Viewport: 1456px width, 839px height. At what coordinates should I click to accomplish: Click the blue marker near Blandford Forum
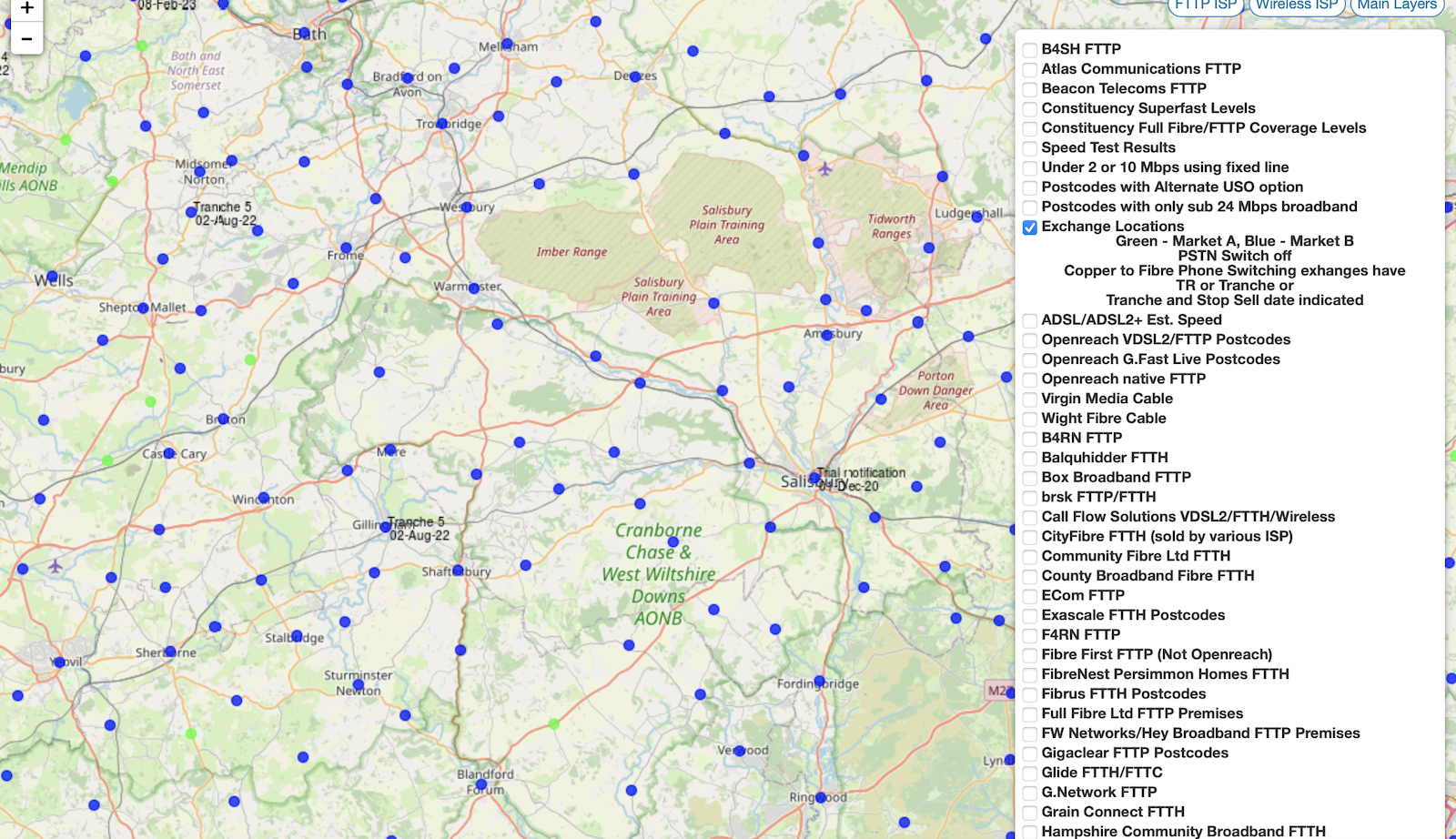click(481, 783)
